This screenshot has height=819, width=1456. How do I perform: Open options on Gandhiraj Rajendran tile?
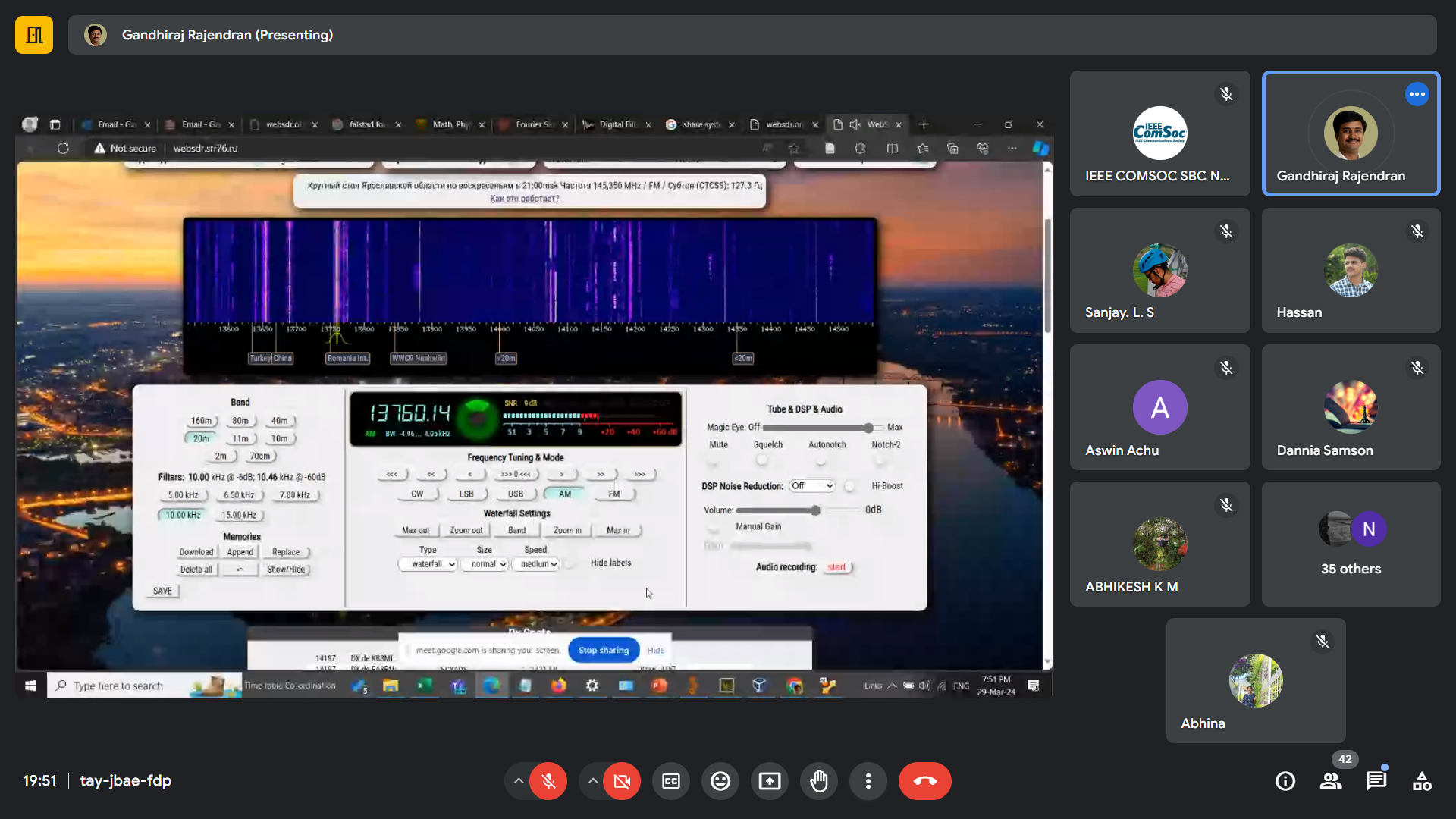click(1417, 94)
